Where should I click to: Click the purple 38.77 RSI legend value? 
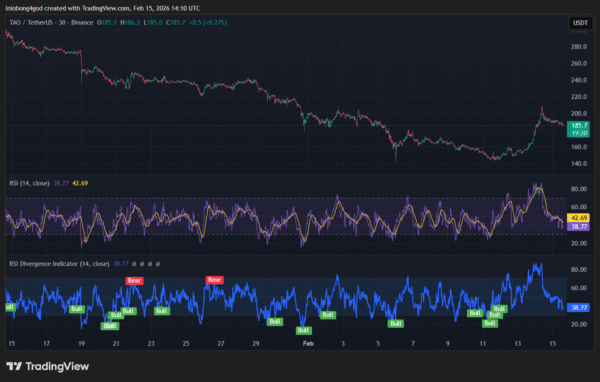coord(61,183)
